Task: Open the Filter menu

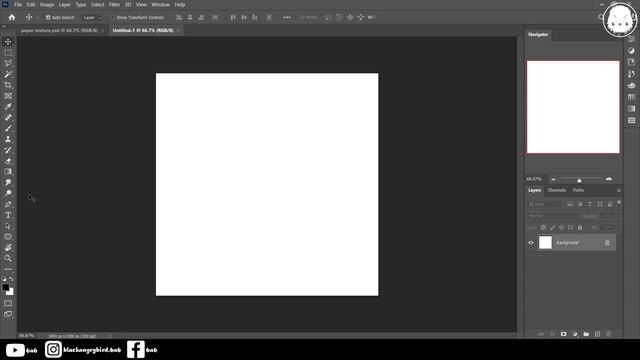Action: pyautogui.click(x=114, y=5)
